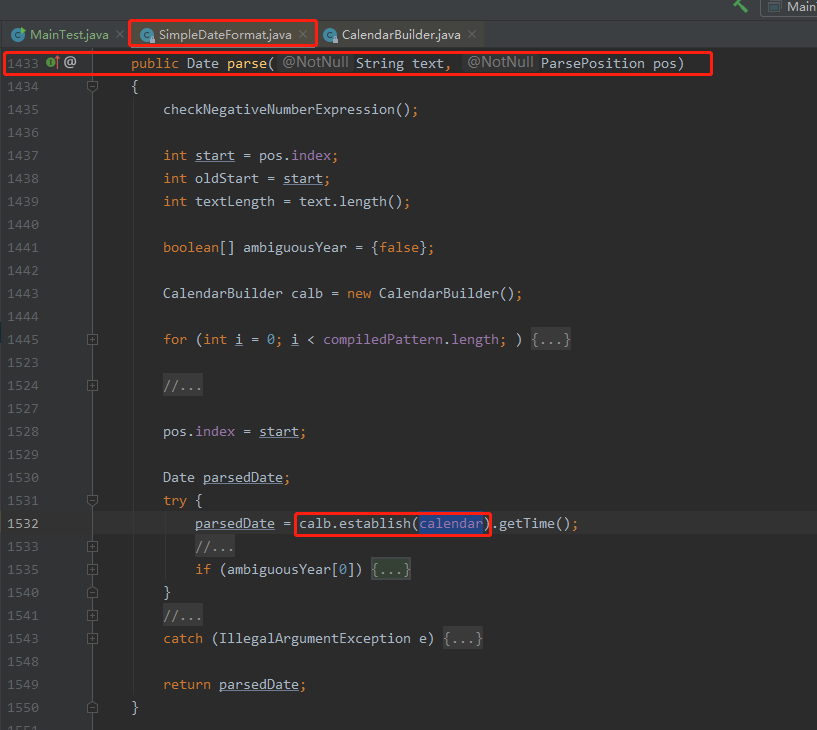Click the highlighted calendar argument

[451, 524]
